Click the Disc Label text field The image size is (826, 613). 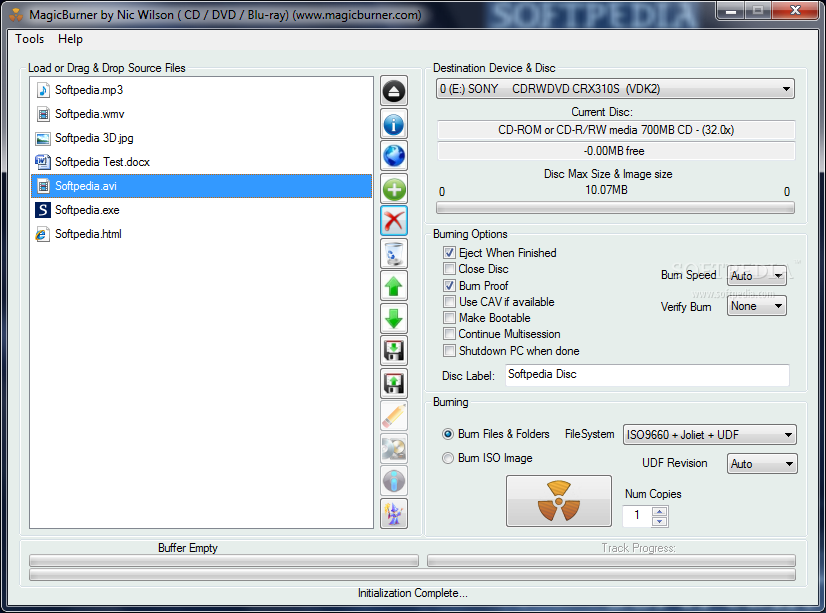(647, 374)
